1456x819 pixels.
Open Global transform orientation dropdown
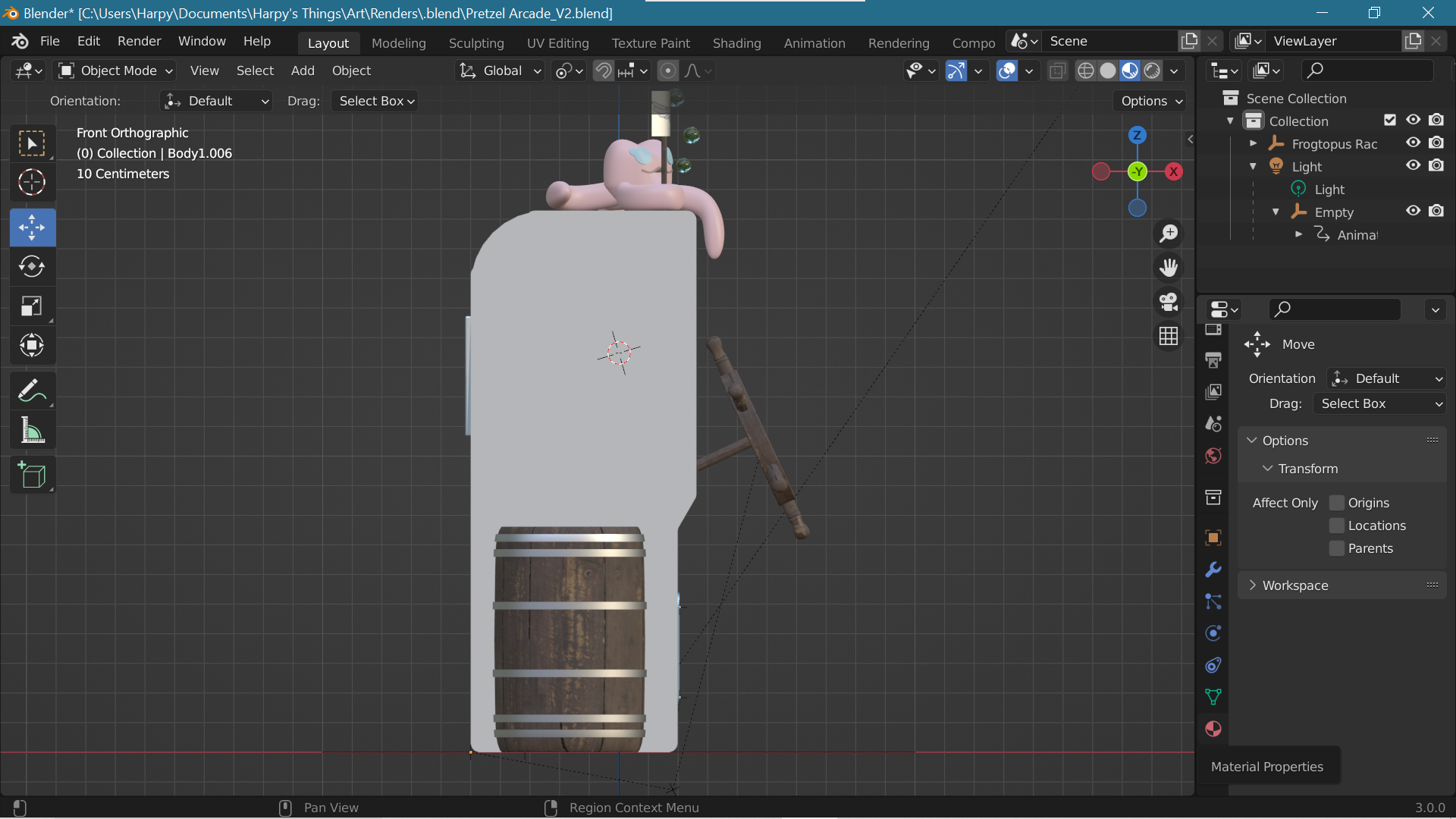pyautogui.click(x=500, y=71)
